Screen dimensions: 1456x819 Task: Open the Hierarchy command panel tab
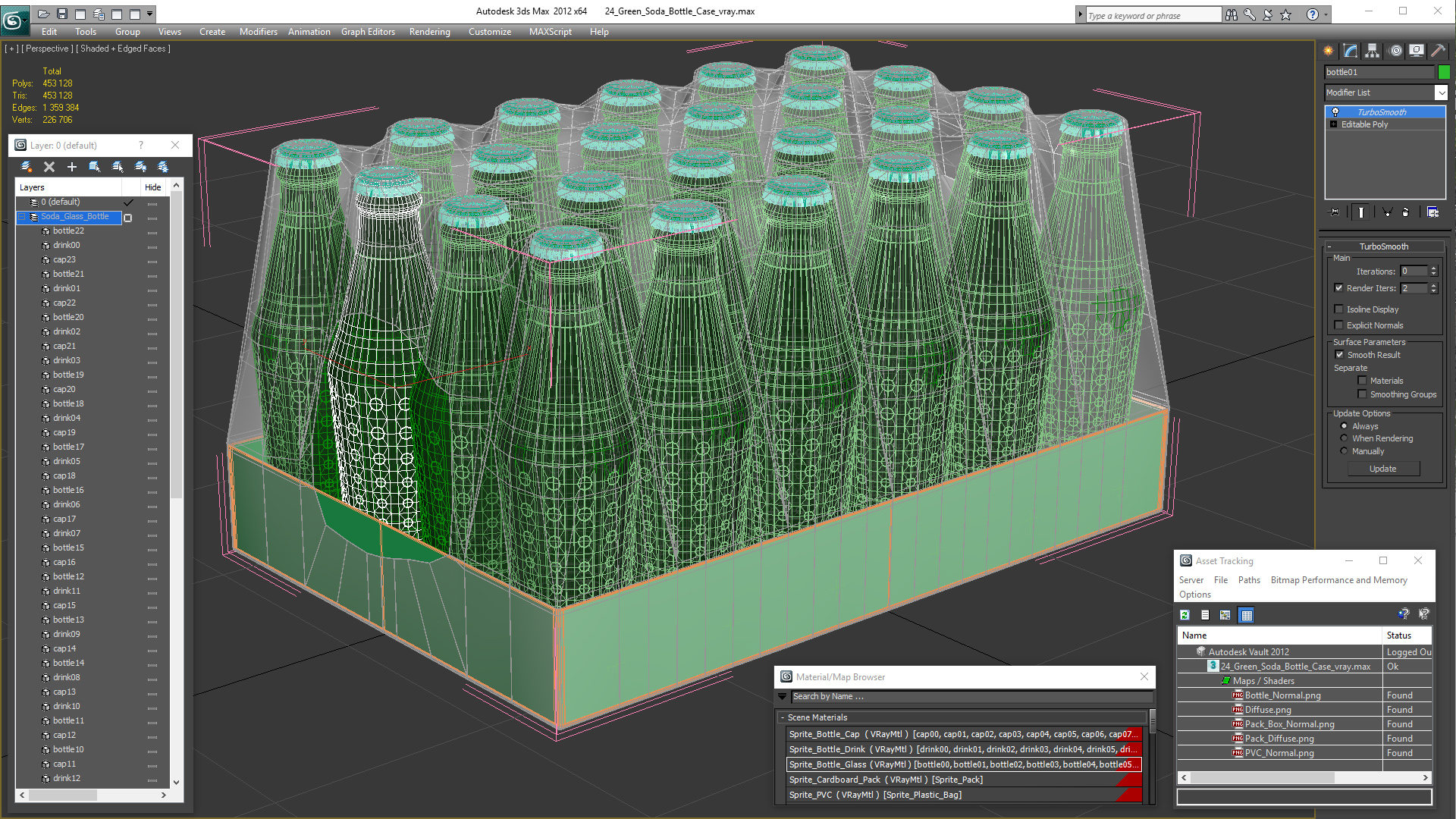1373,51
